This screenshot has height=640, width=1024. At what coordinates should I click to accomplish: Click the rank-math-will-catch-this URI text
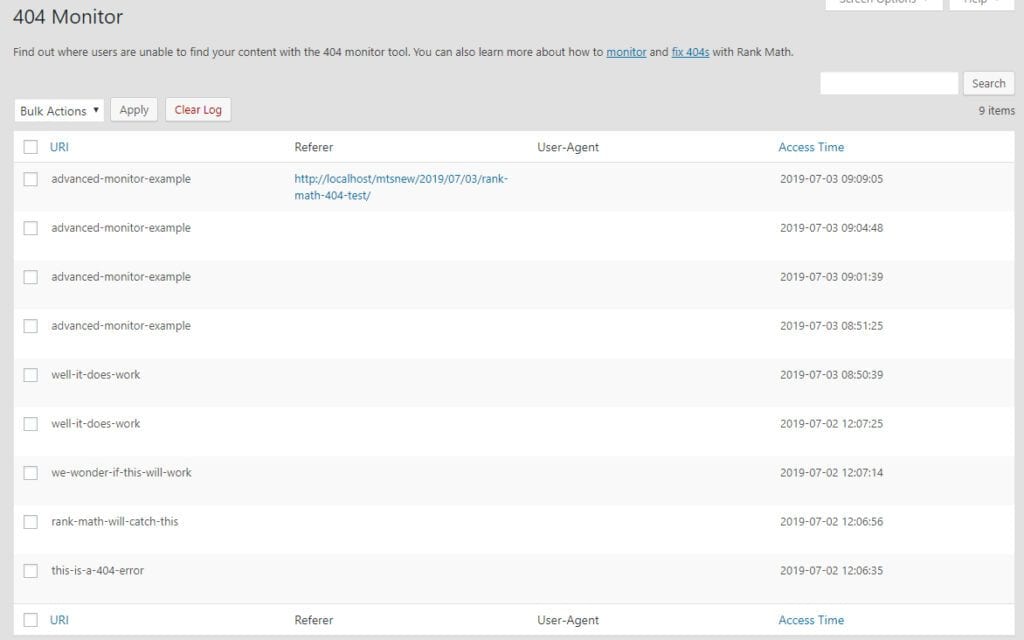(115, 521)
